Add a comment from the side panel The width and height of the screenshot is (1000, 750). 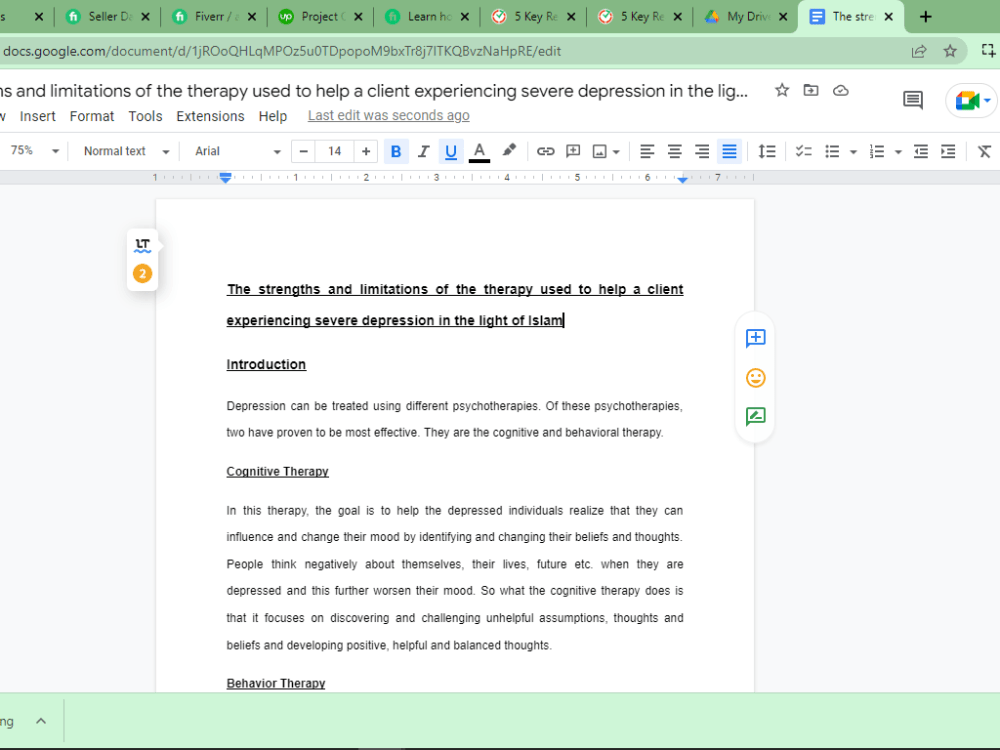pyautogui.click(x=756, y=338)
